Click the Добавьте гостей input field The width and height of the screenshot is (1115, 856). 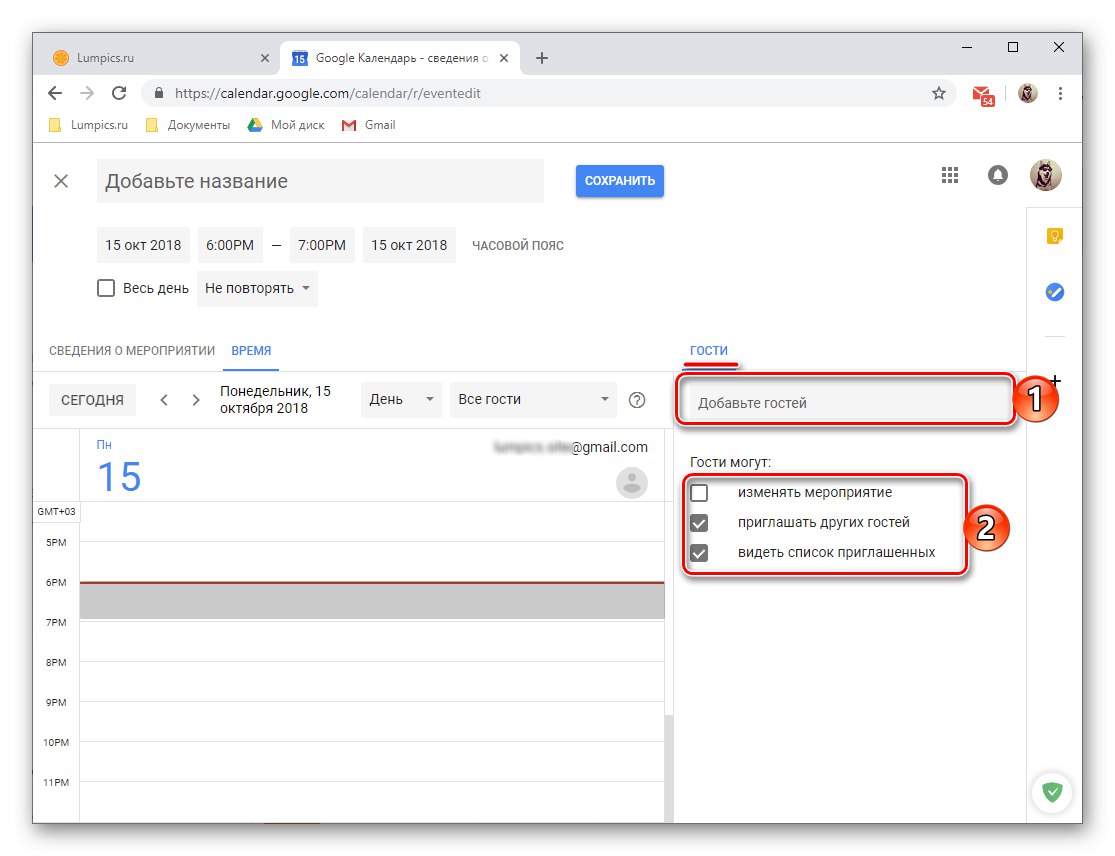click(845, 399)
